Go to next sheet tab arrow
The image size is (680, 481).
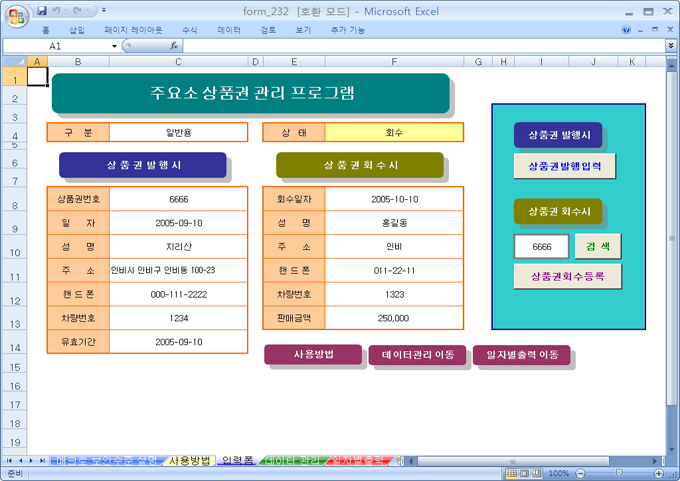click(31, 461)
